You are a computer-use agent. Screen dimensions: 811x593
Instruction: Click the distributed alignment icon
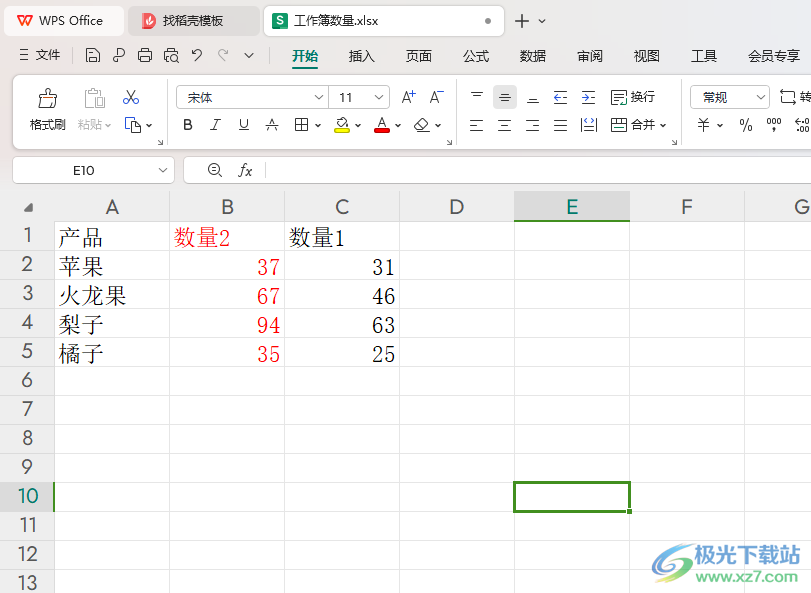589,125
